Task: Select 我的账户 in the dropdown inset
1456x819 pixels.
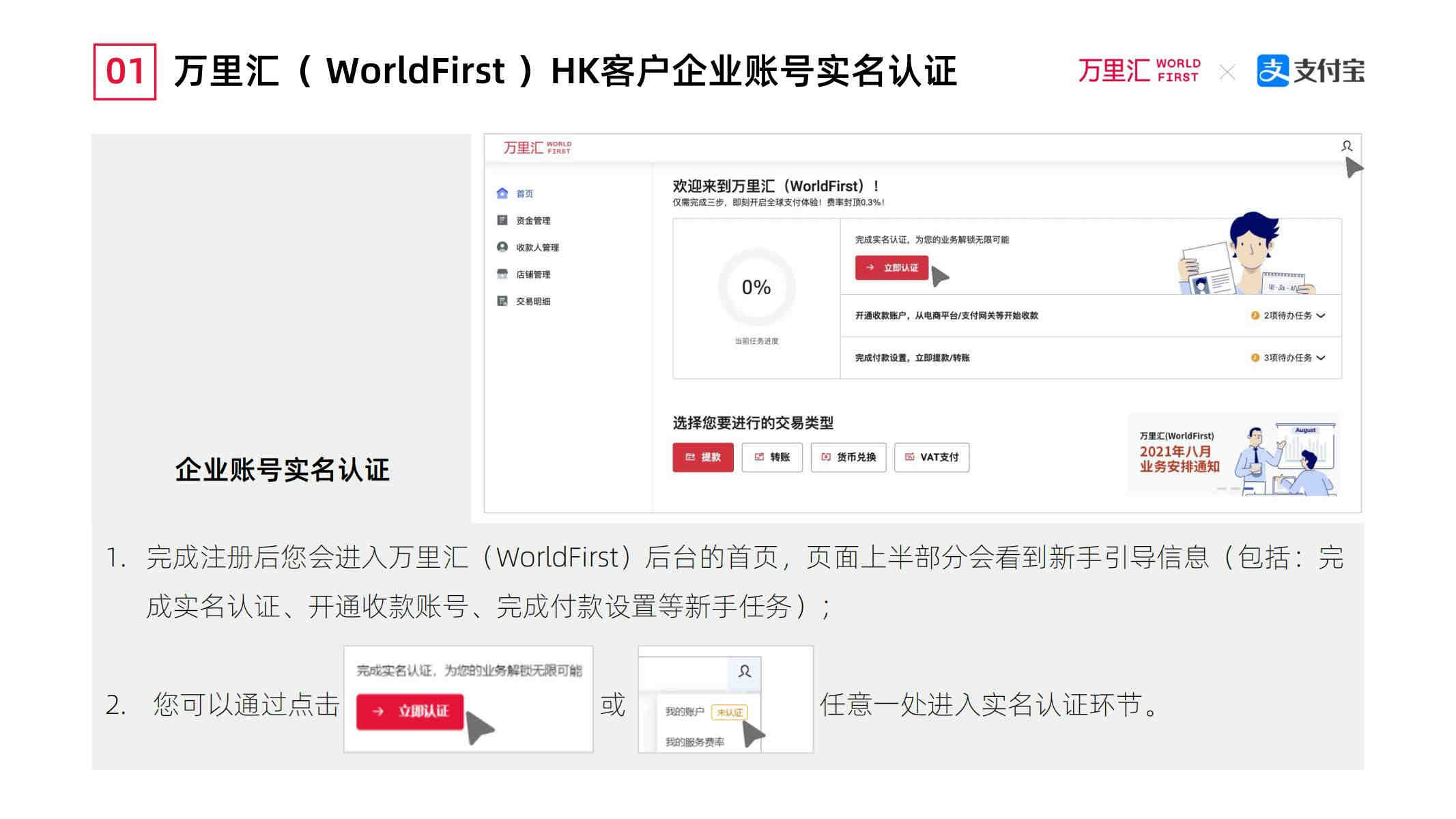Action: [685, 712]
